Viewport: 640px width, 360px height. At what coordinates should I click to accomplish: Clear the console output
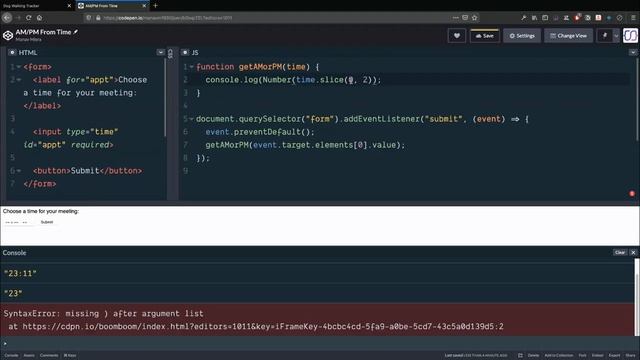click(x=620, y=253)
